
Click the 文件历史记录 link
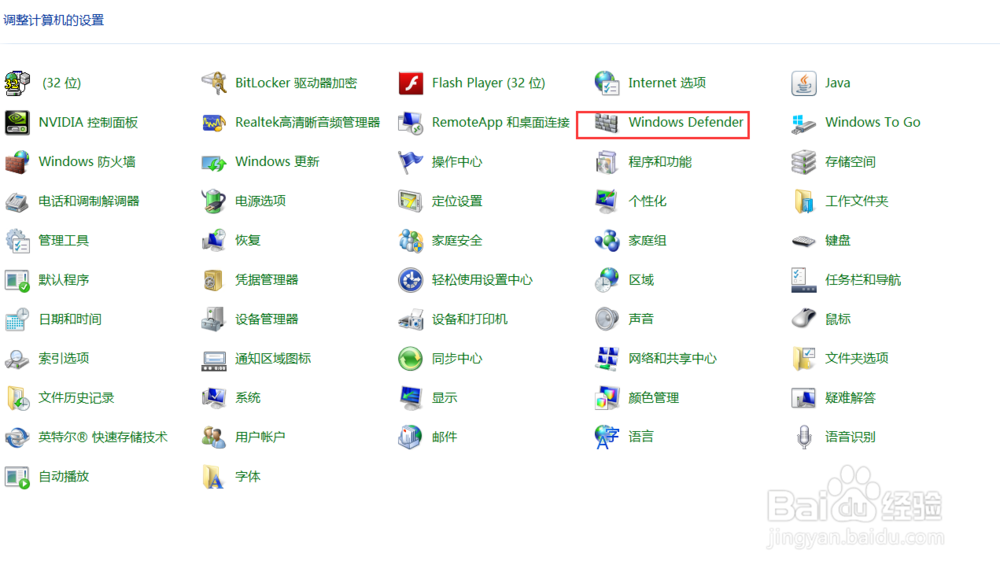(x=77, y=398)
